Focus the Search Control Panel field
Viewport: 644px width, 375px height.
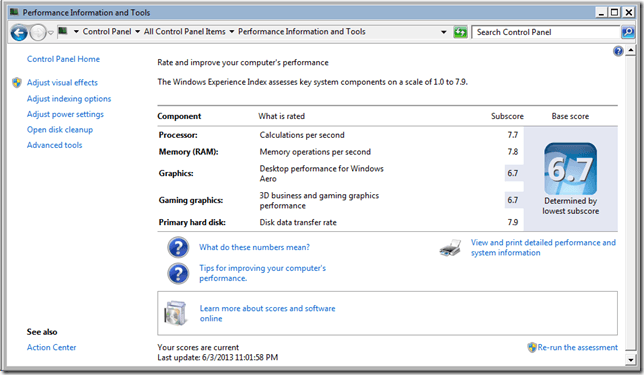pos(545,32)
